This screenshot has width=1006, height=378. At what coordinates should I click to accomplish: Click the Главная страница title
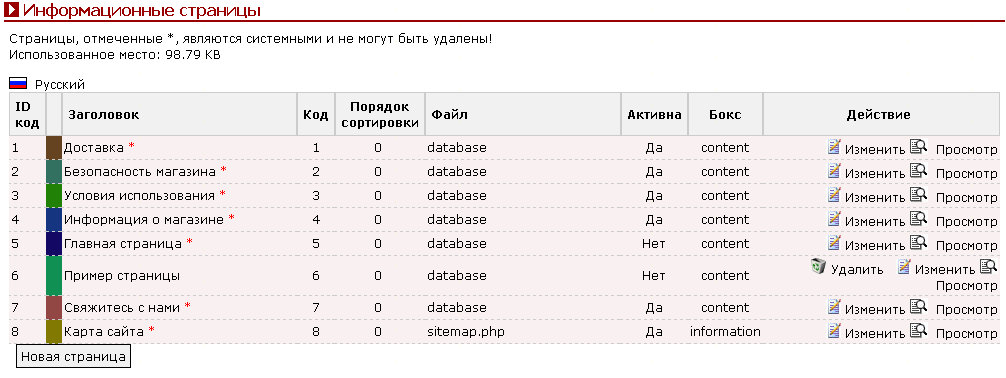click(x=123, y=244)
